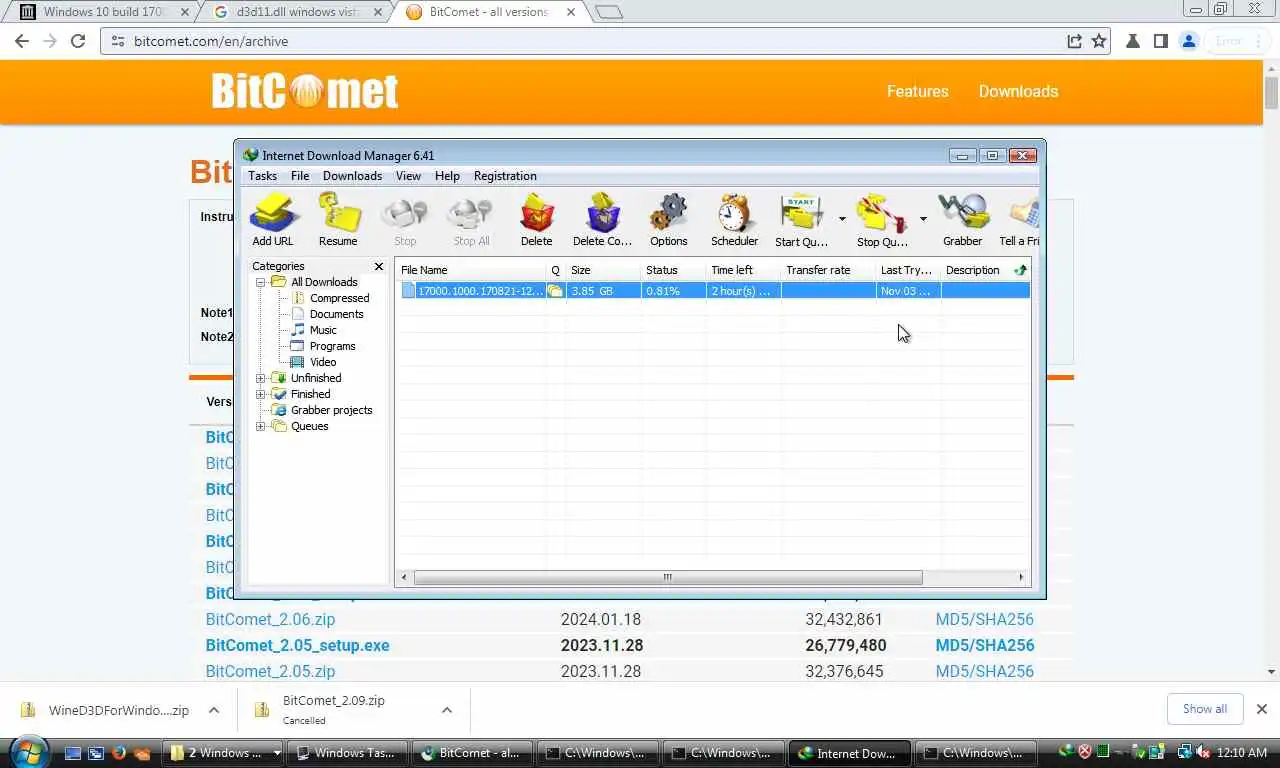This screenshot has height=768, width=1280.
Task: Expand the Queues tree node
Action: pos(261,426)
